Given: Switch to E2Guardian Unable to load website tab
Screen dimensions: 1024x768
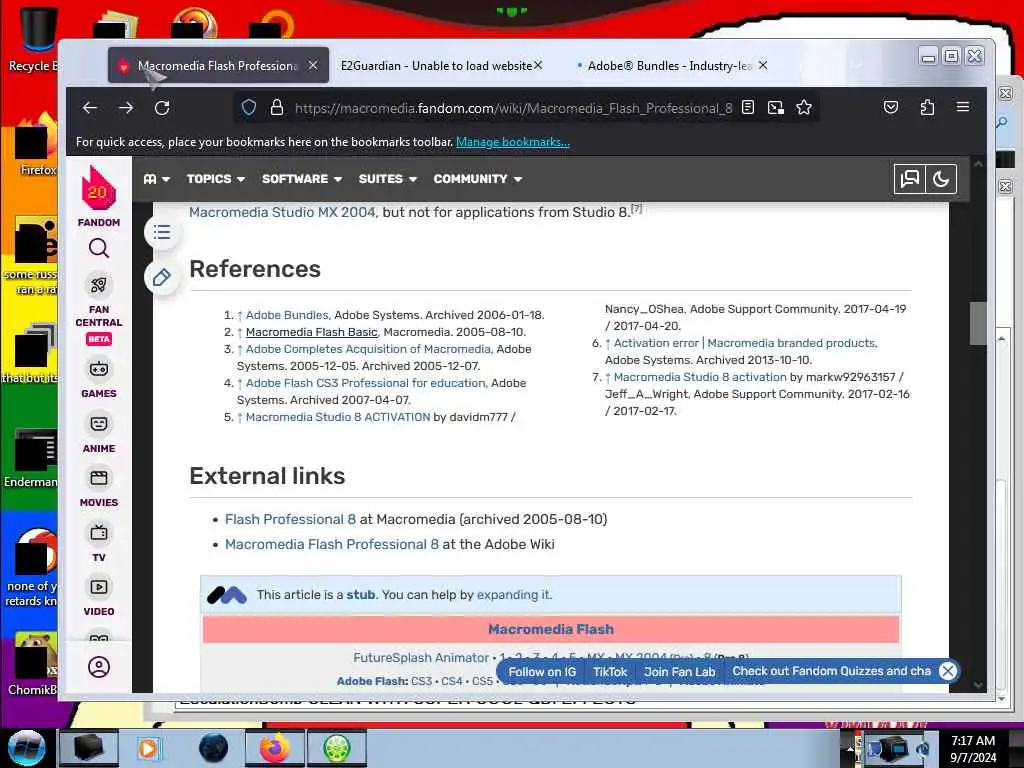Looking at the screenshot, I should point(436,65).
